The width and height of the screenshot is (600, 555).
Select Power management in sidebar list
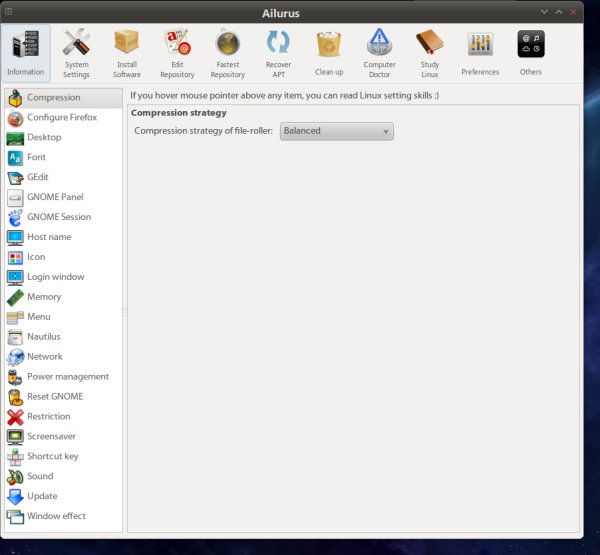[x=67, y=377]
